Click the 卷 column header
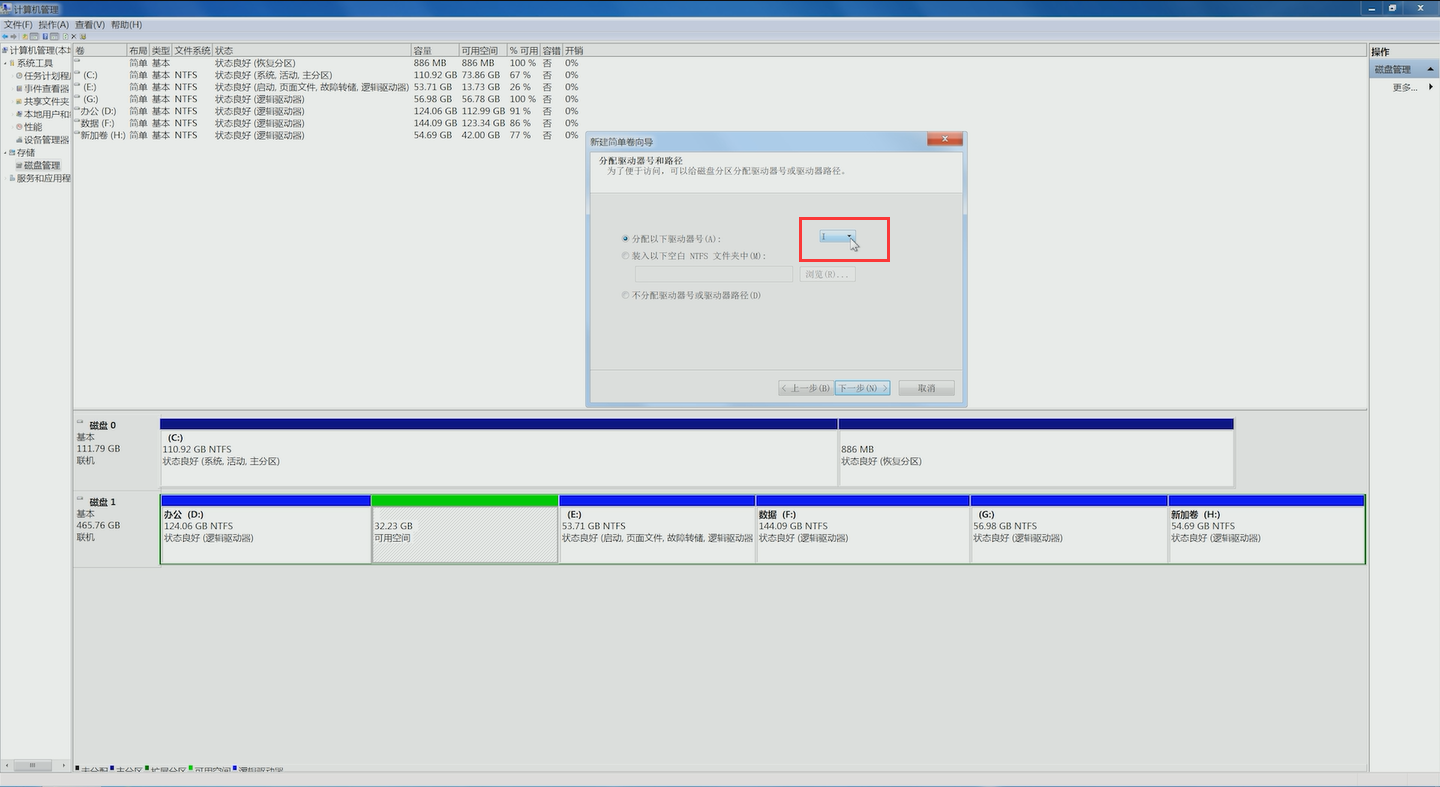The width and height of the screenshot is (1440, 787). pos(100,50)
